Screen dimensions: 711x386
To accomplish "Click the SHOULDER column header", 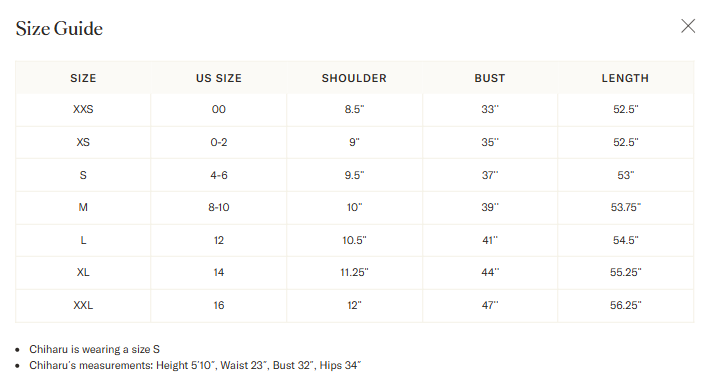I will (x=354, y=78).
